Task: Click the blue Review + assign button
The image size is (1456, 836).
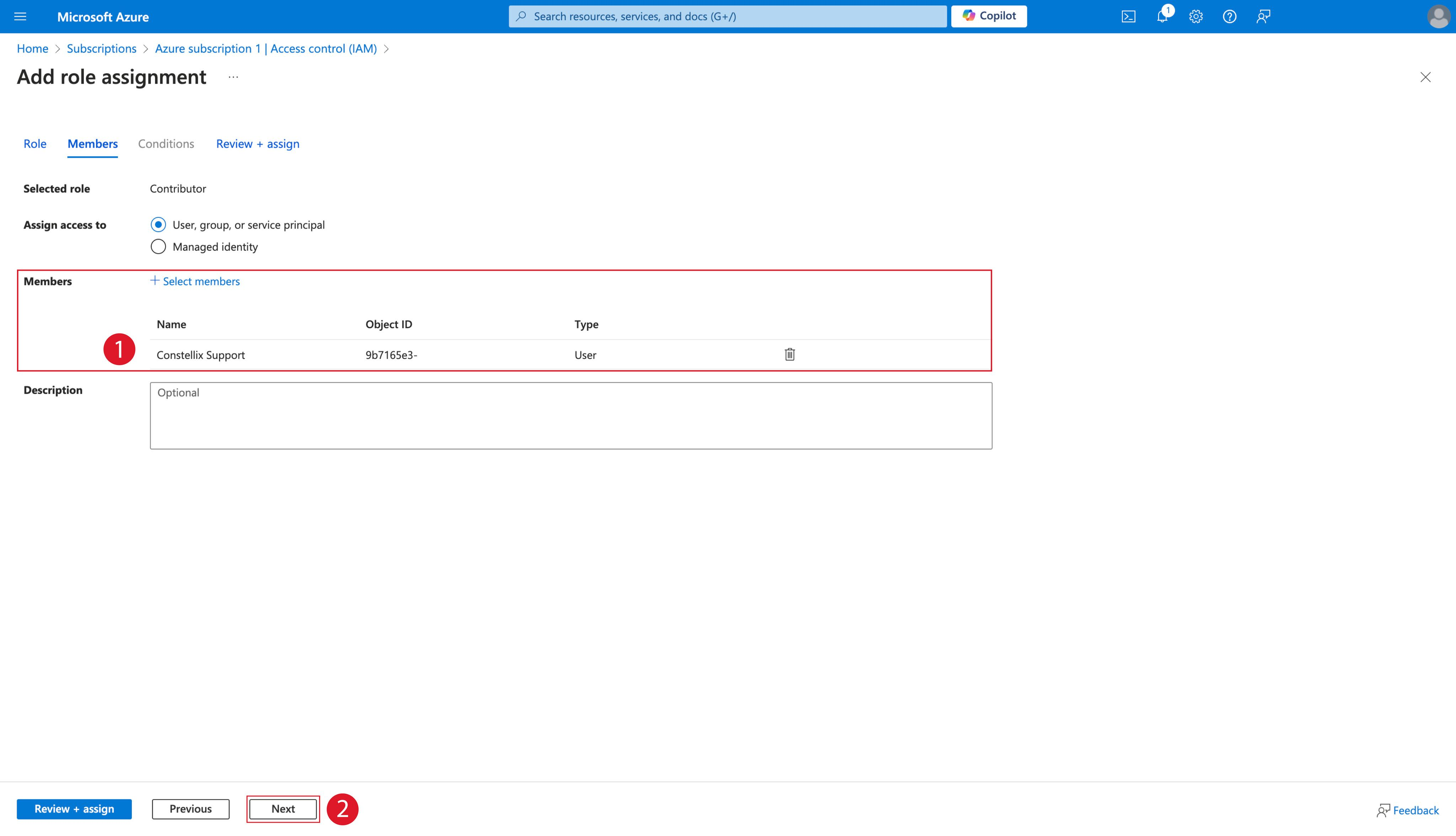Action: (x=74, y=809)
